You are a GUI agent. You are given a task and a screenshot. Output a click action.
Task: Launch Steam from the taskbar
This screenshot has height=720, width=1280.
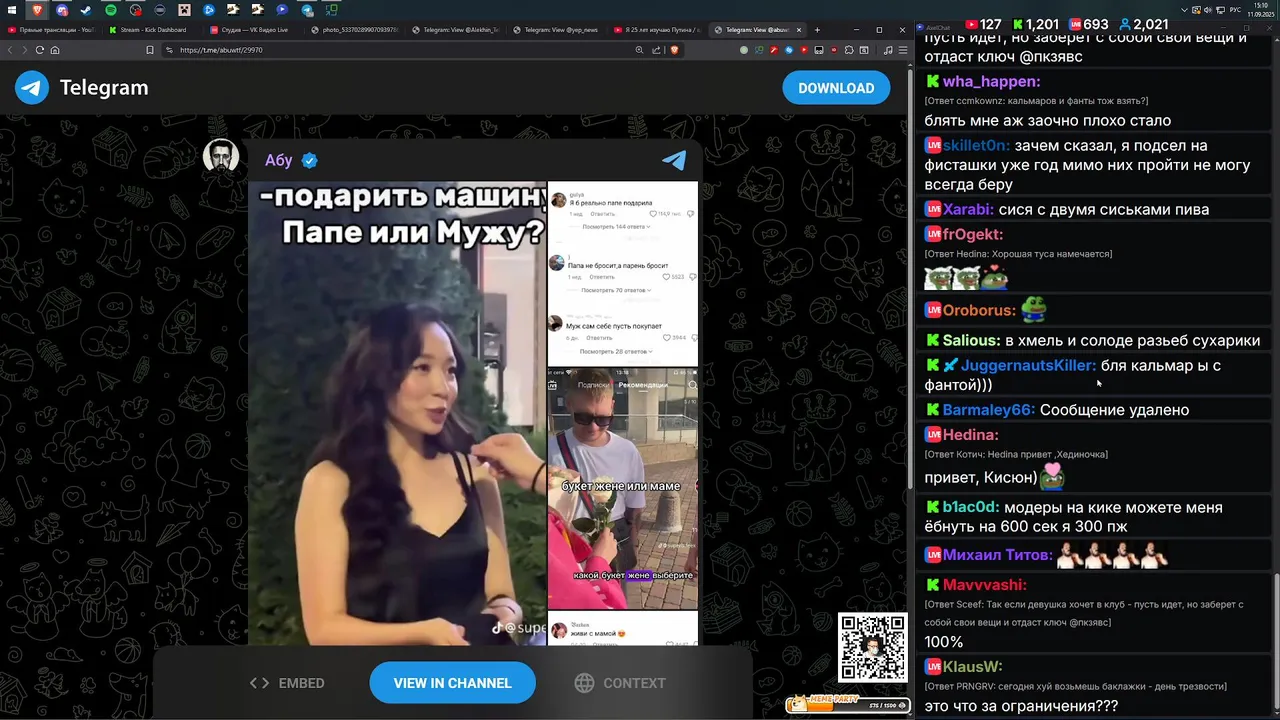[x=86, y=9]
